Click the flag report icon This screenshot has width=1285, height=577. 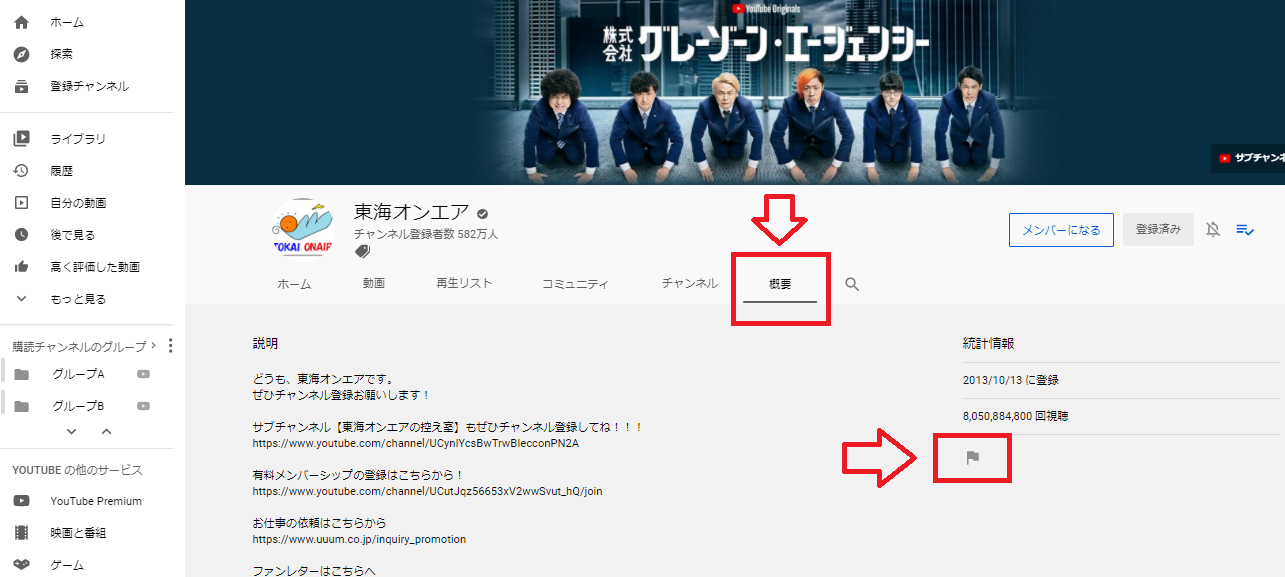coord(972,458)
